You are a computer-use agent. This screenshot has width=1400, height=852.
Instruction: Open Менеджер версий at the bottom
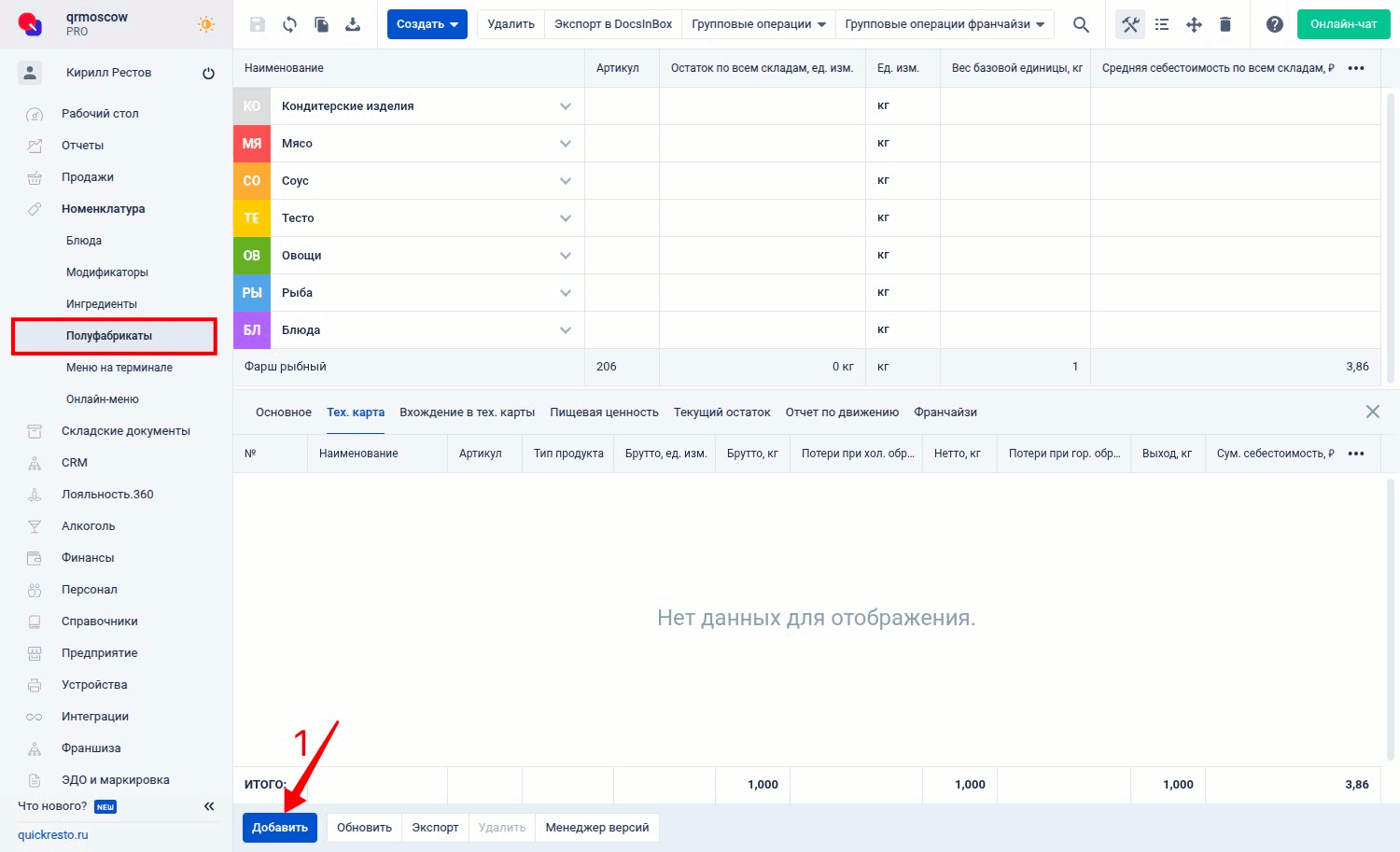point(596,827)
